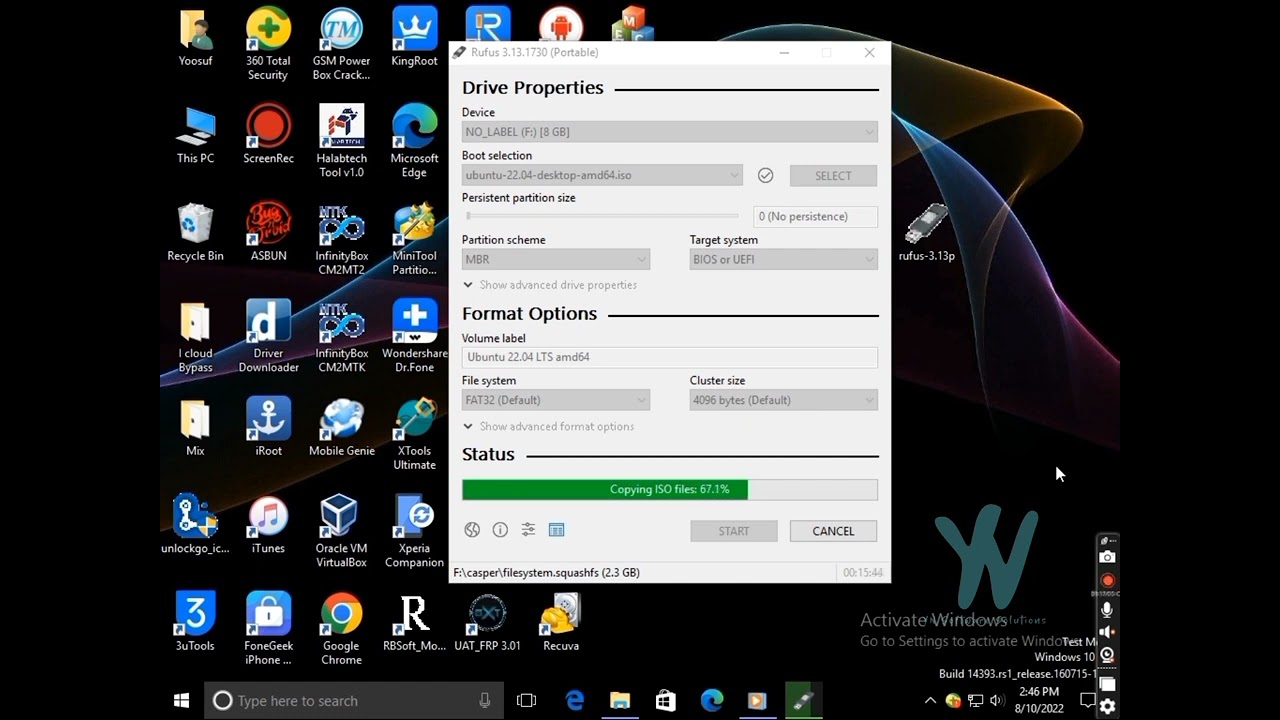Viewport: 1280px width, 720px height.
Task: Toggle ScreenRec webcam
Action: (1107, 656)
